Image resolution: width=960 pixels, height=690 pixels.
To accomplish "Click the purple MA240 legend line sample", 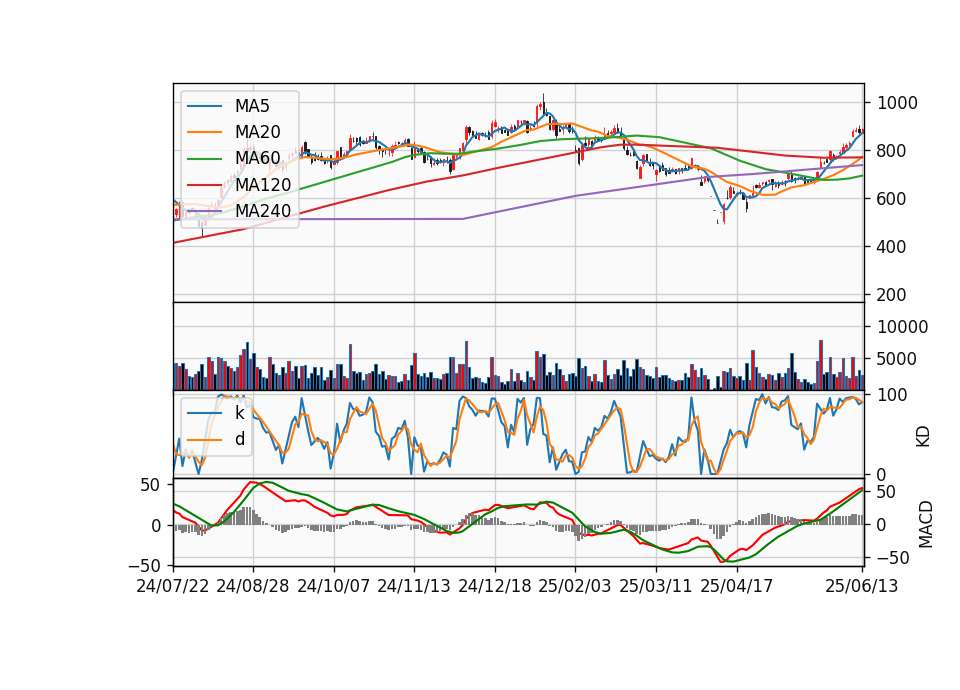I will 204,211.
